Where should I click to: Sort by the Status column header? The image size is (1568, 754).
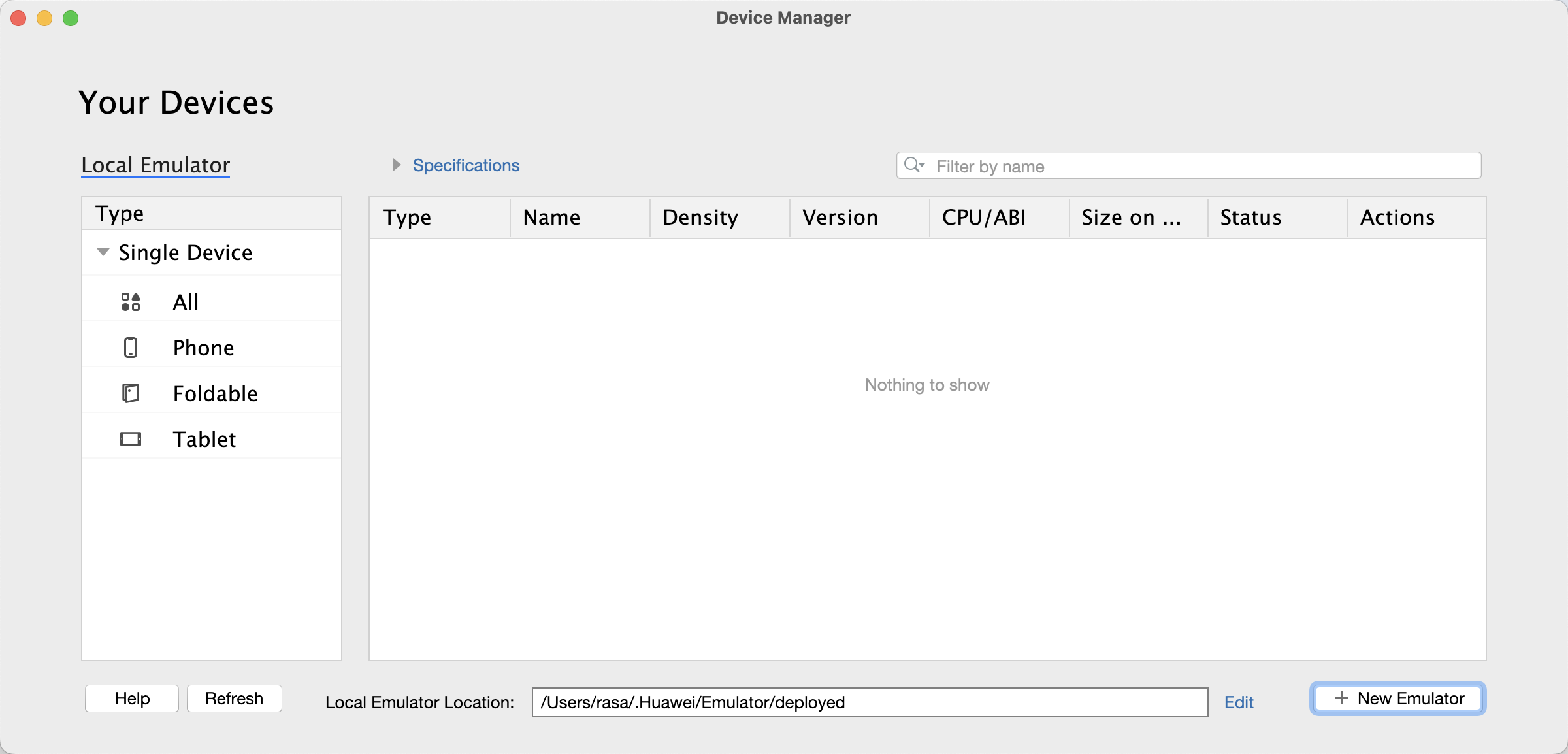(1276, 218)
